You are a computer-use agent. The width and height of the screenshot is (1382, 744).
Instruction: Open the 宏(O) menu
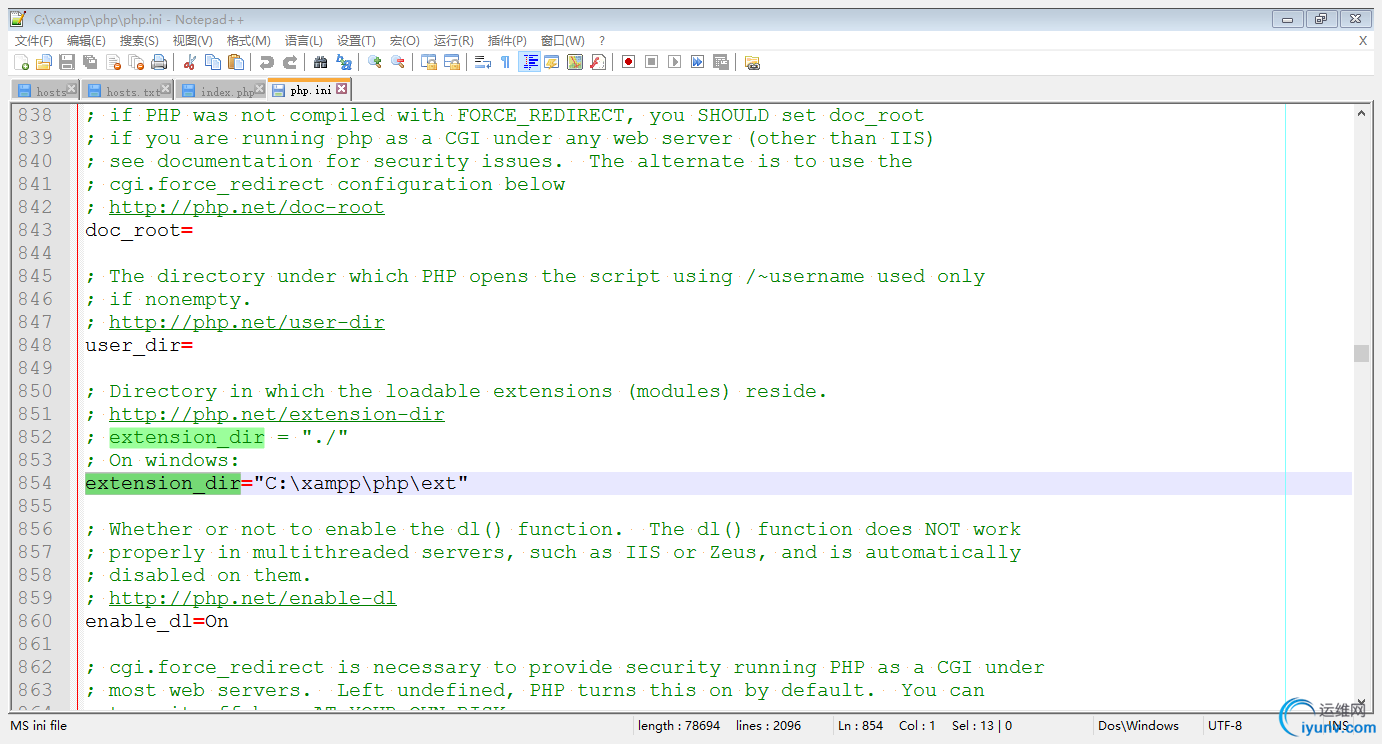[x=405, y=41]
